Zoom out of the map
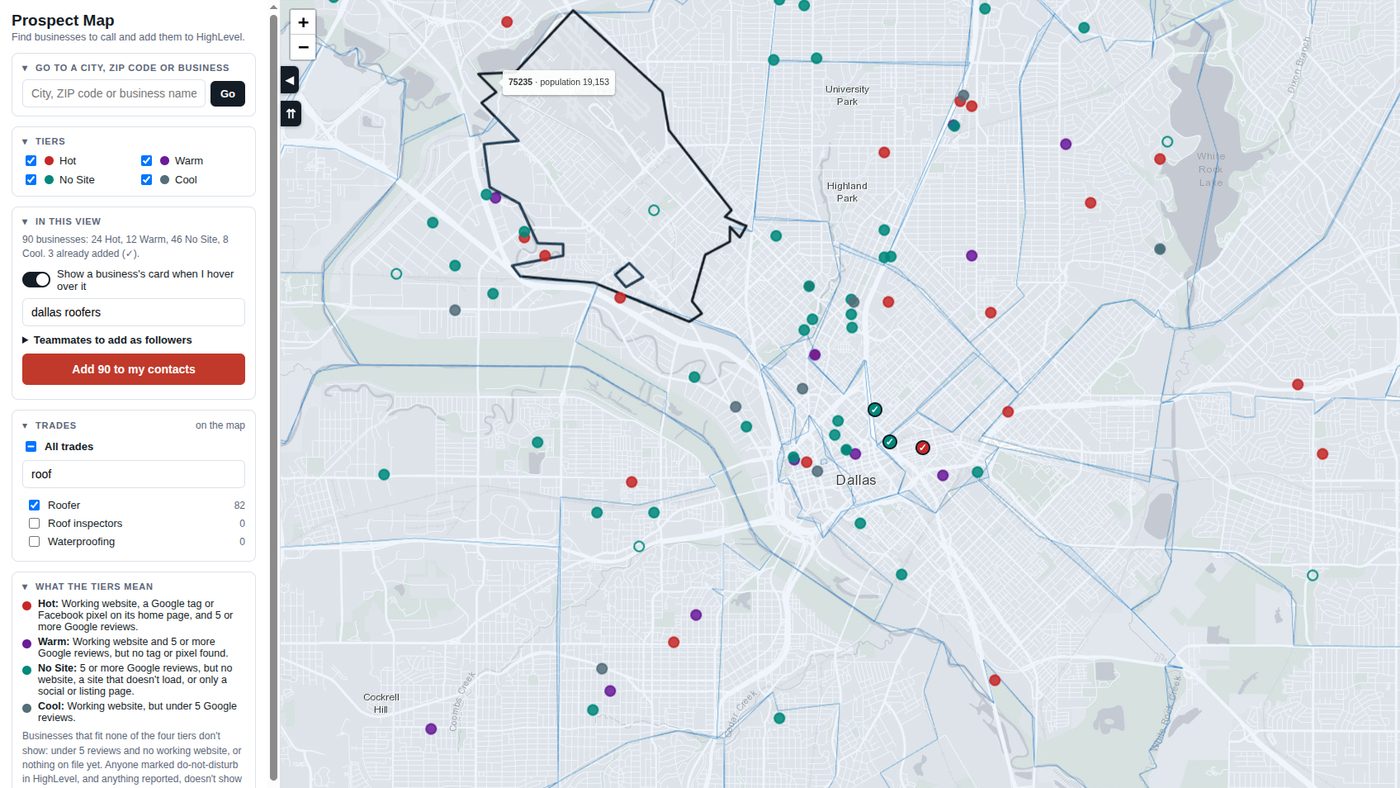Viewport: 1400px width, 788px height. (x=303, y=47)
